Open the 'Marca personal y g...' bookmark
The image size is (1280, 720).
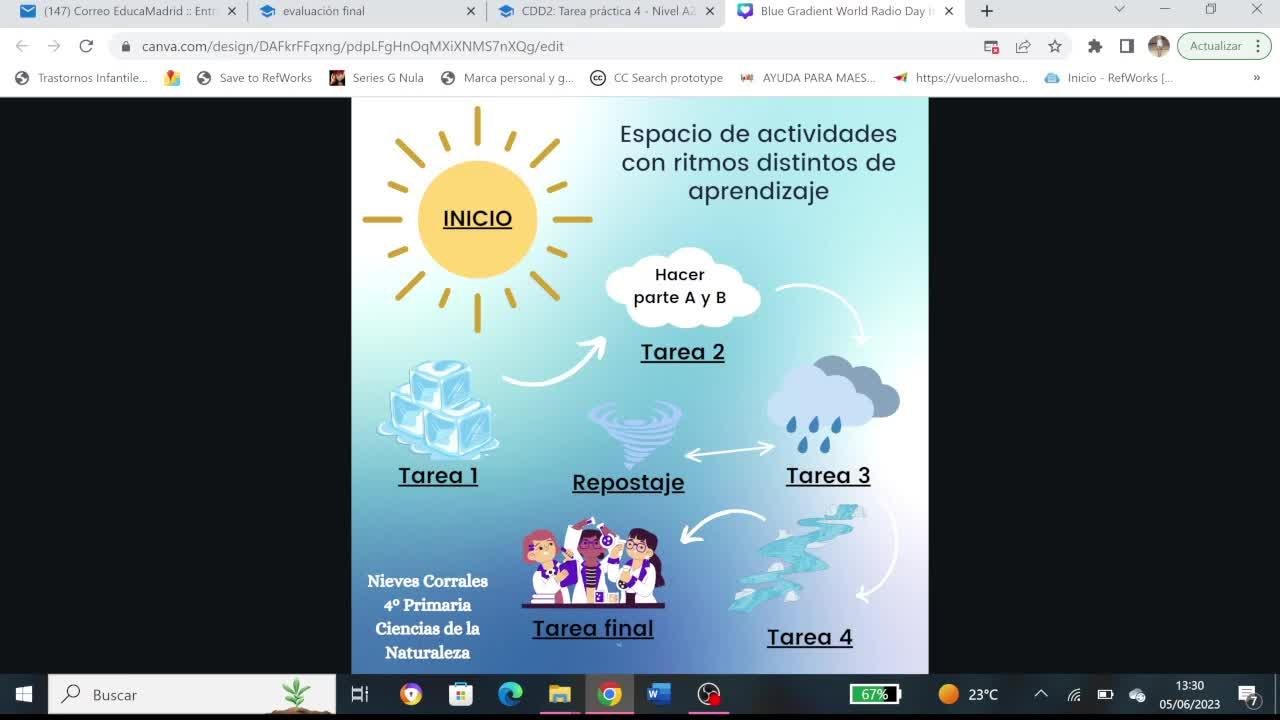pos(507,78)
